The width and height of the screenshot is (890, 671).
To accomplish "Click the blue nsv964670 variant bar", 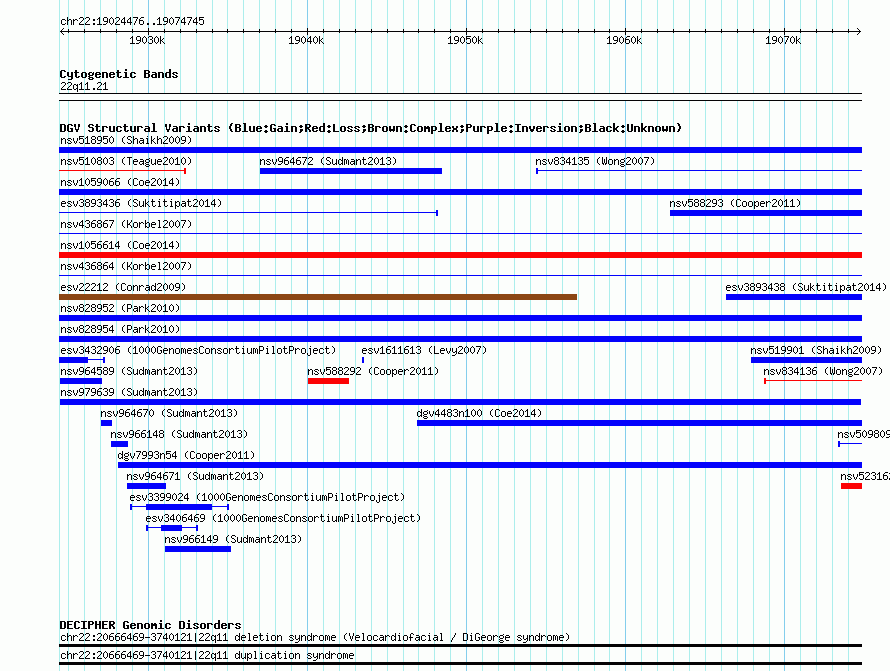I will click(106, 423).
